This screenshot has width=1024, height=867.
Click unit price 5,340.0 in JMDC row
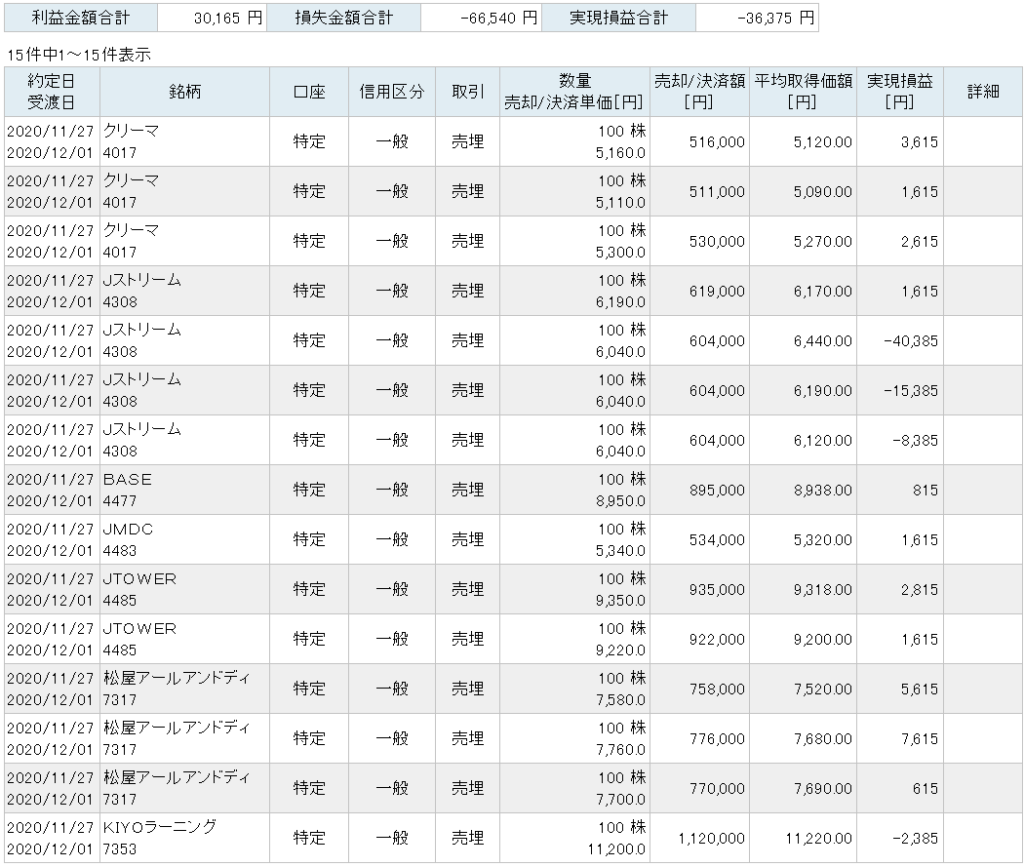click(620, 551)
